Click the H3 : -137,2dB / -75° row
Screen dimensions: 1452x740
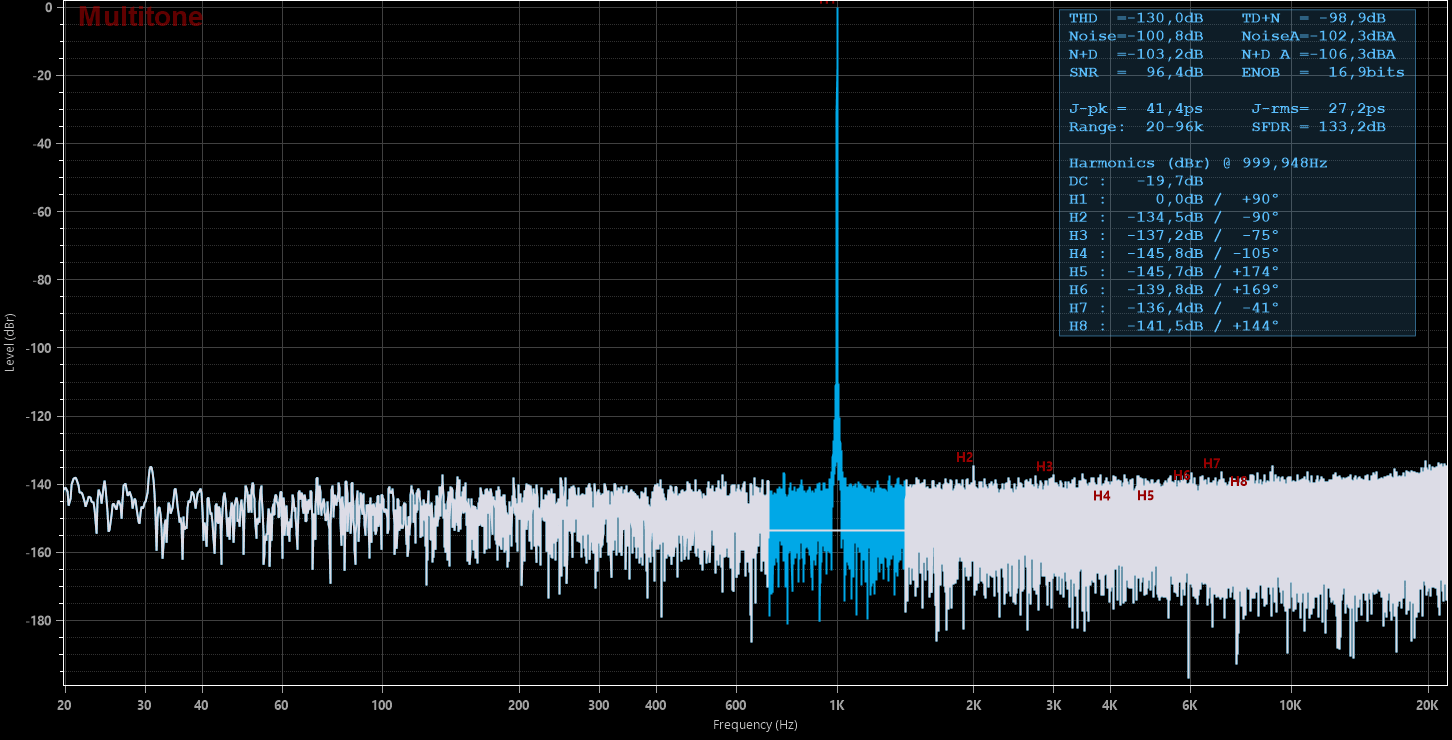pyautogui.click(x=1174, y=235)
